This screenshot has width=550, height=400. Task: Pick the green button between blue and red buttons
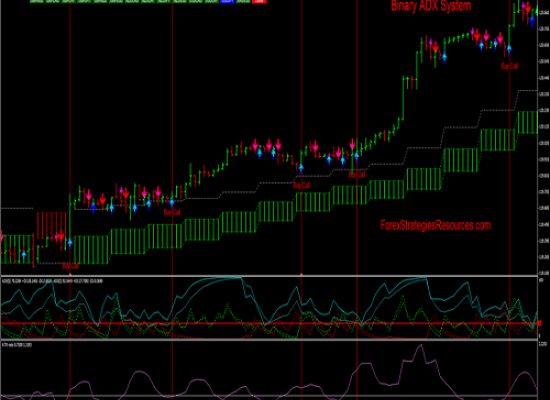[243, 1]
